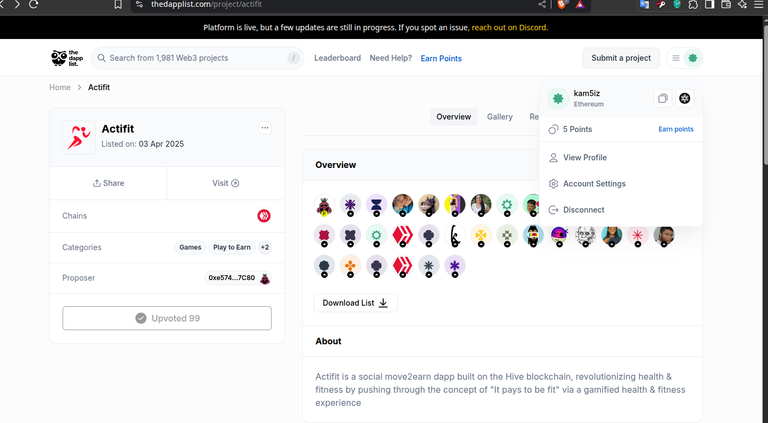The width and height of the screenshot is (768, 423).
Task: Open the Leo AI sparkle icon
Action: coord(743,4)
